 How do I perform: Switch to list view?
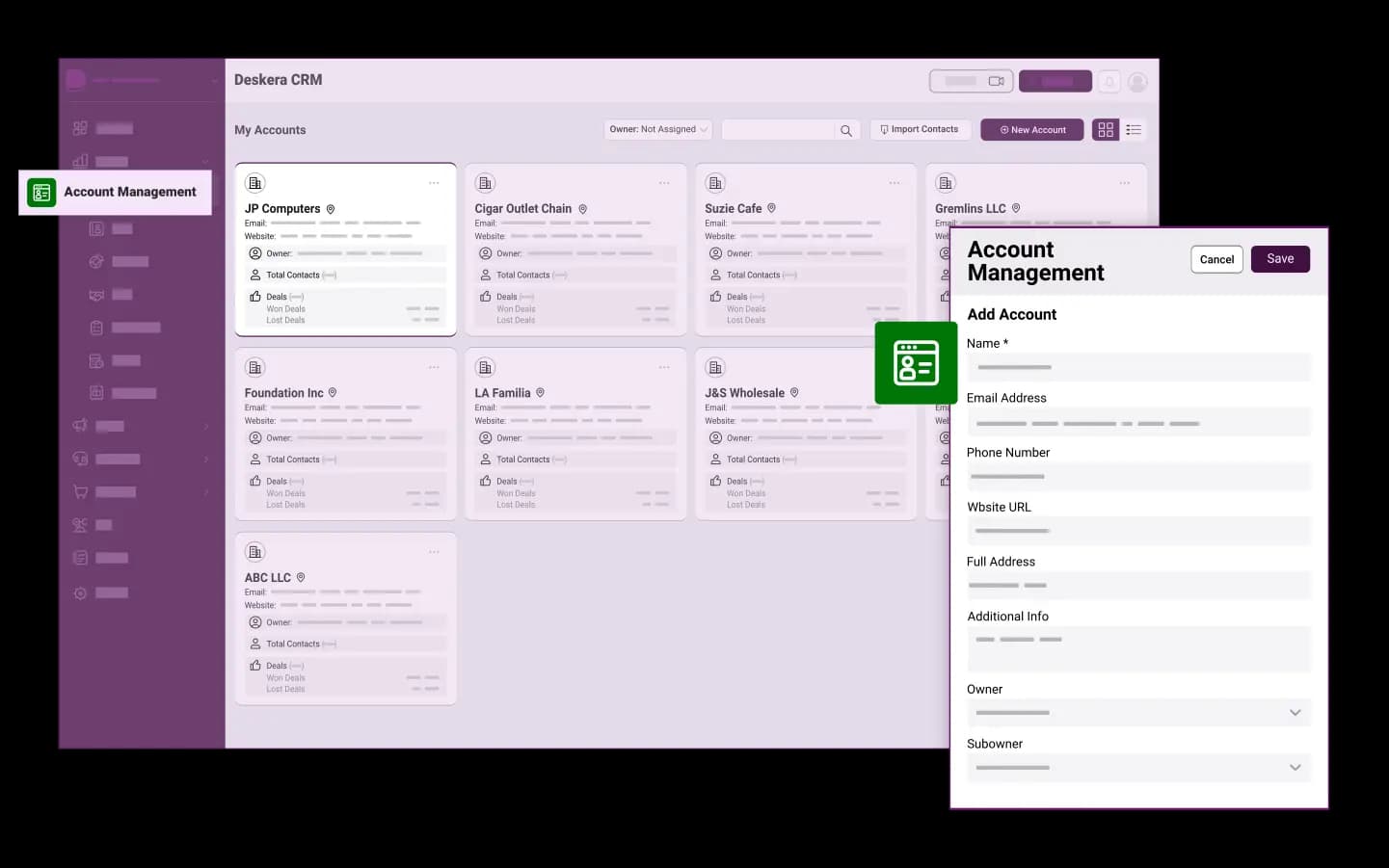coord(1134,130)
